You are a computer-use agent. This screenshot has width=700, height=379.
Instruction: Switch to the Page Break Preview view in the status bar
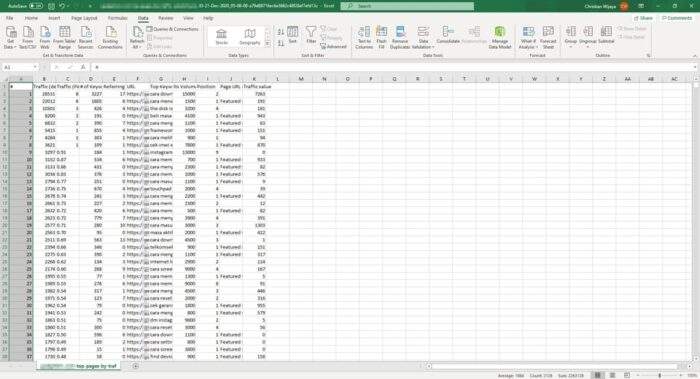click(x=627, y=375)
